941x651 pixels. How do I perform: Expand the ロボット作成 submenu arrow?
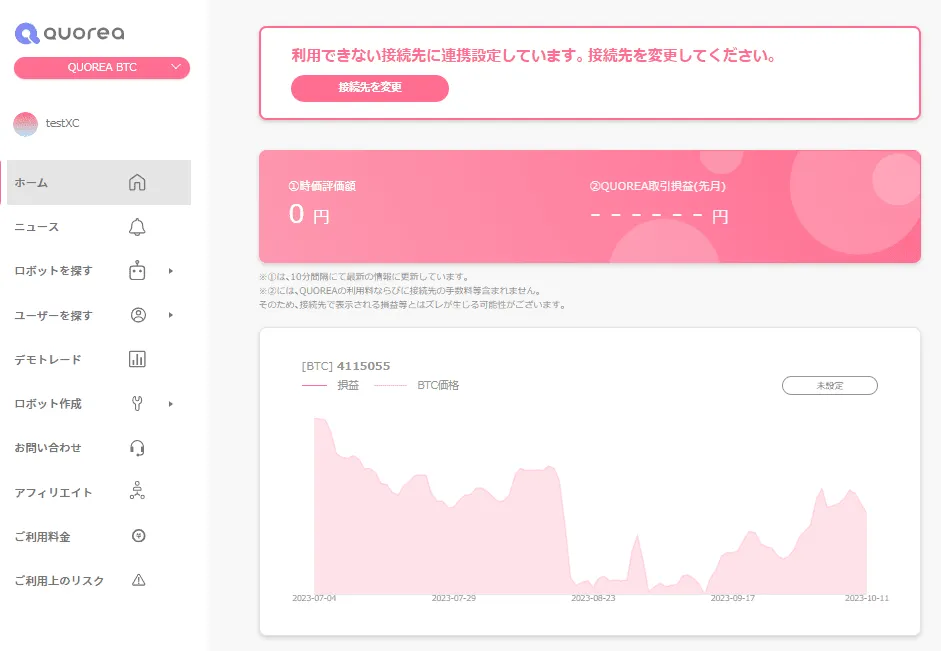click(171, 404)
